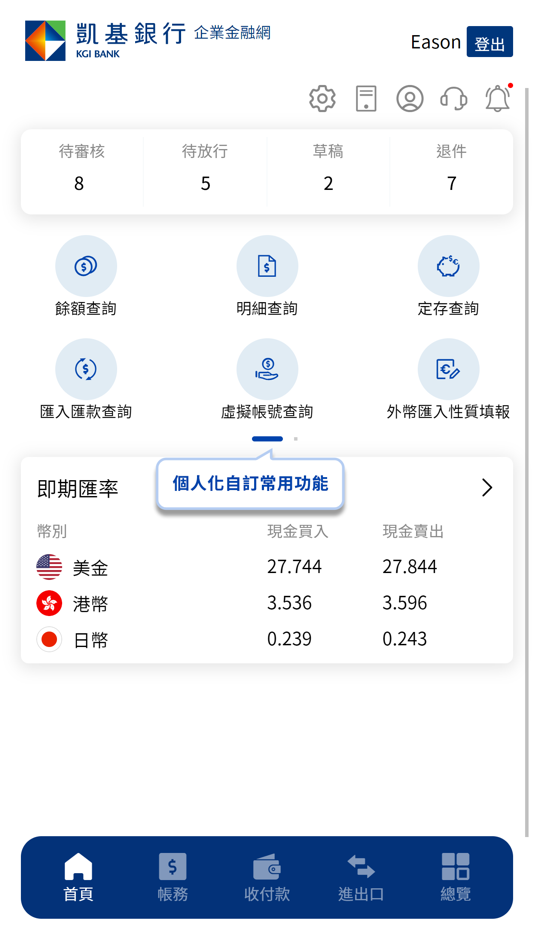Open 待審核 pending review count
The height and width of the screenshot is (950, 534).
click(82, 168)
